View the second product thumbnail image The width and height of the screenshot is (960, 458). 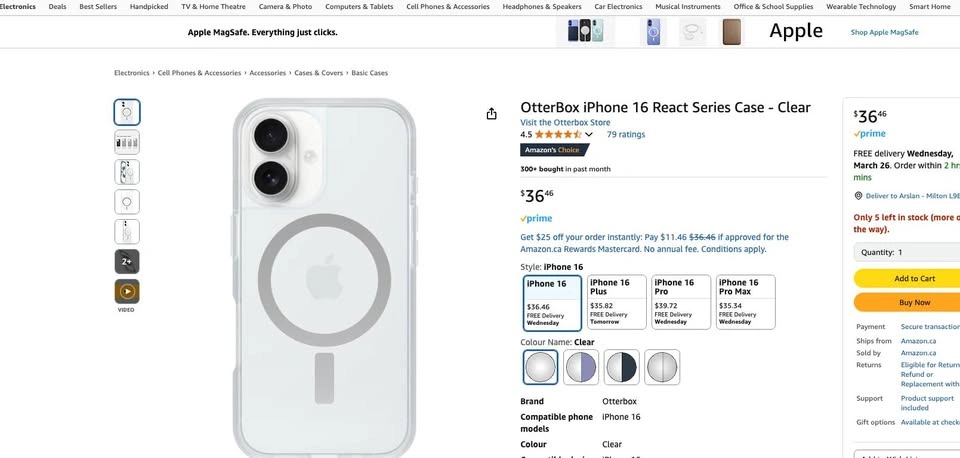127,142
